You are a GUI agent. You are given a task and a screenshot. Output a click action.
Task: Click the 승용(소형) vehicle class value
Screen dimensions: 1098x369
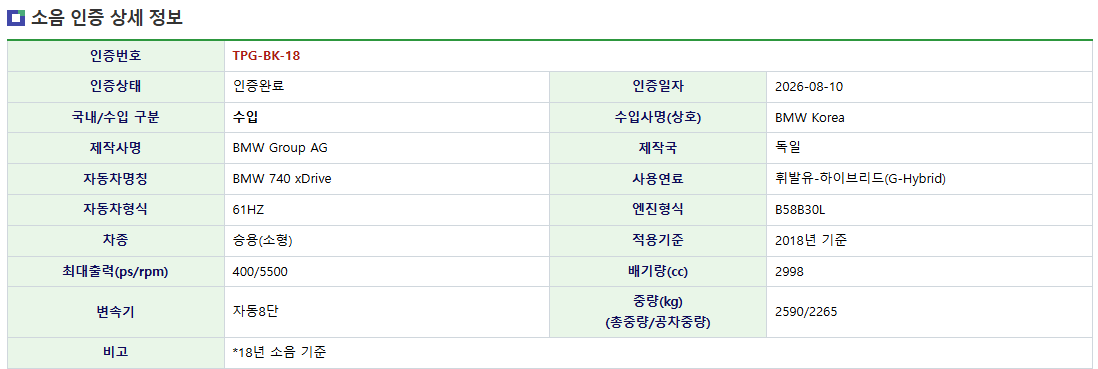262,240
